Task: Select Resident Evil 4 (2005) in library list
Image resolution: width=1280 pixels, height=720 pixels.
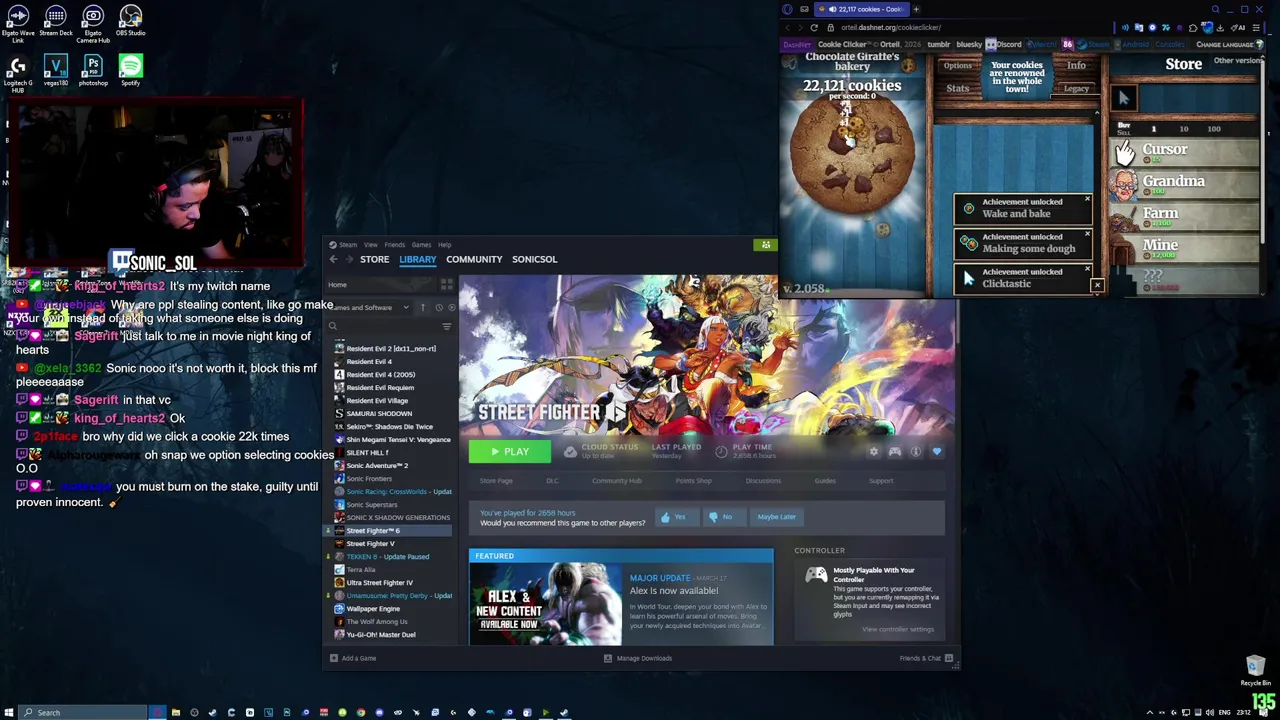Action: pyautogui.click(x=380, y=374)
